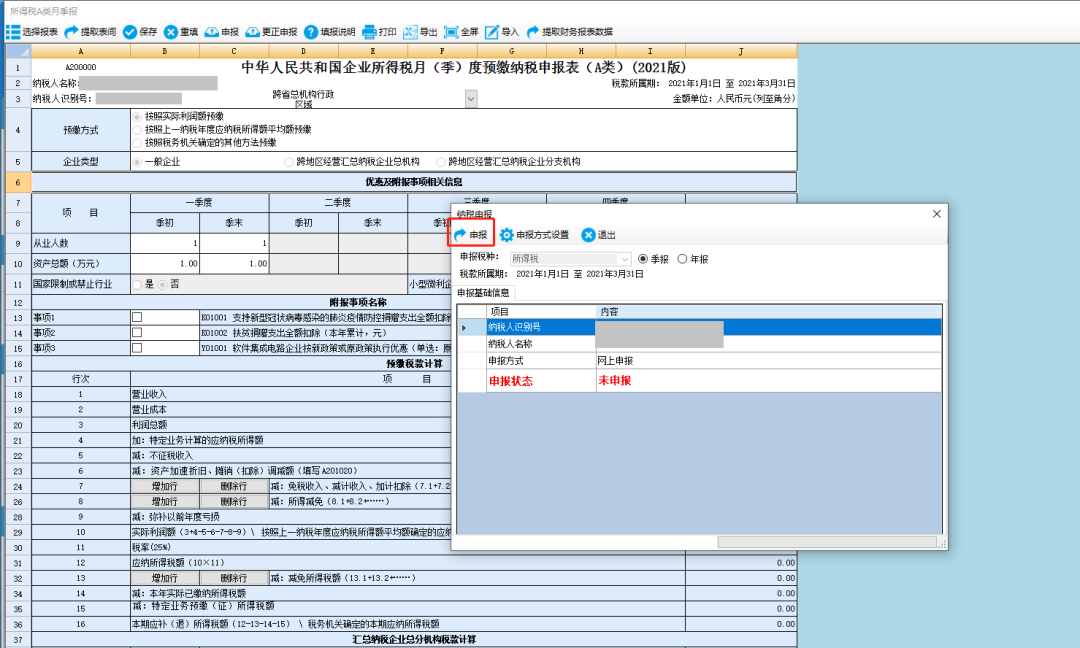1080x648 pixels.
Task: Tick the 事项3 checkbox
Action: tap(137, 348)
